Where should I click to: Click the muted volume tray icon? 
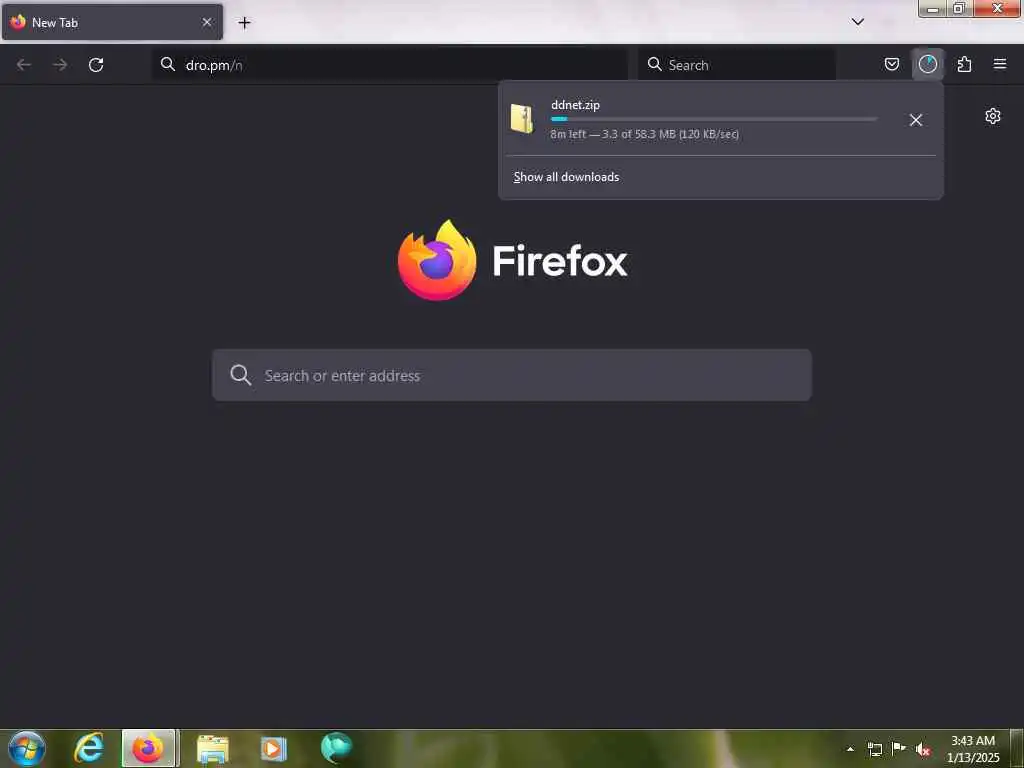tap(923, 749)
